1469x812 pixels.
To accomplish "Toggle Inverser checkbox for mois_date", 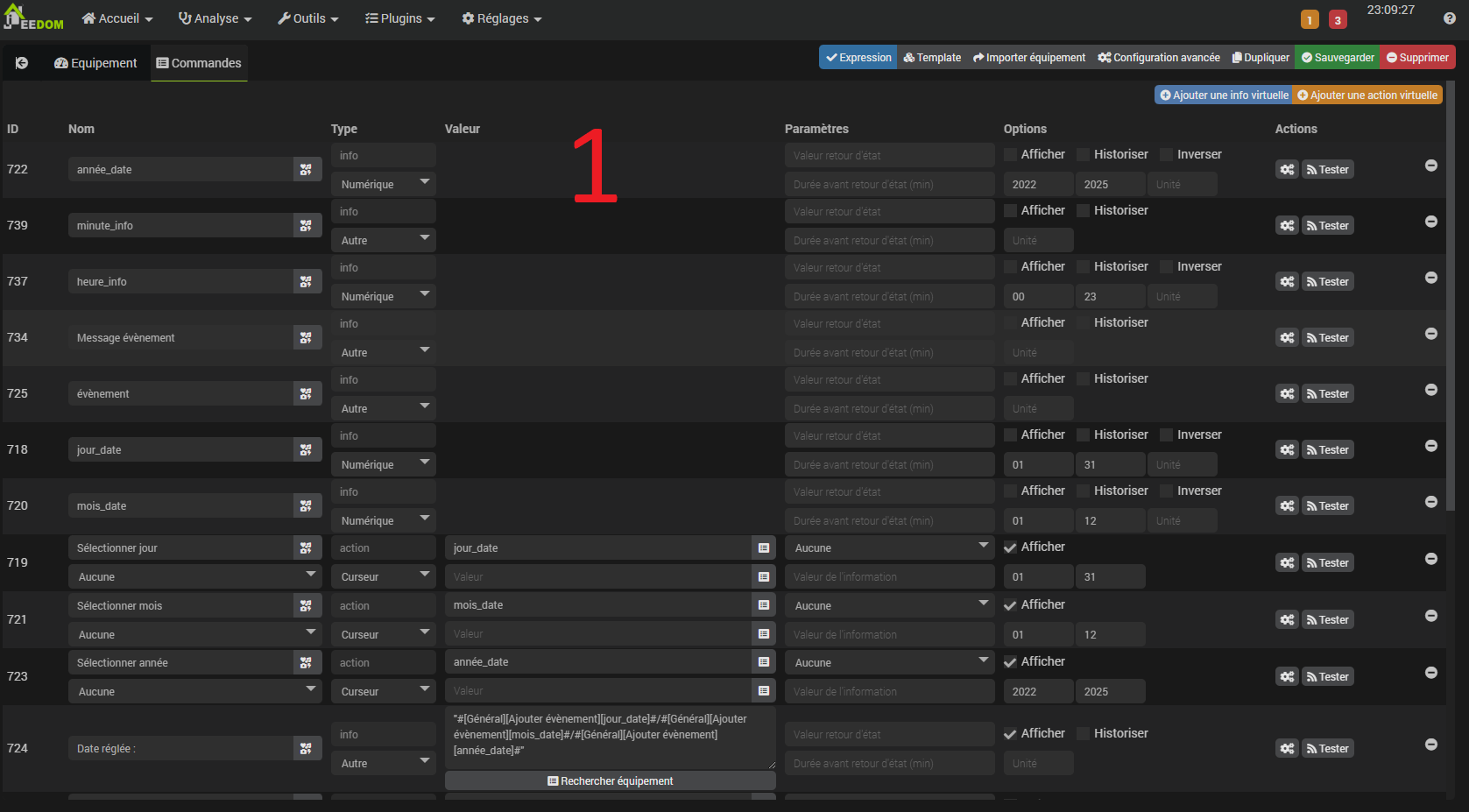I will pos(1167,491).
